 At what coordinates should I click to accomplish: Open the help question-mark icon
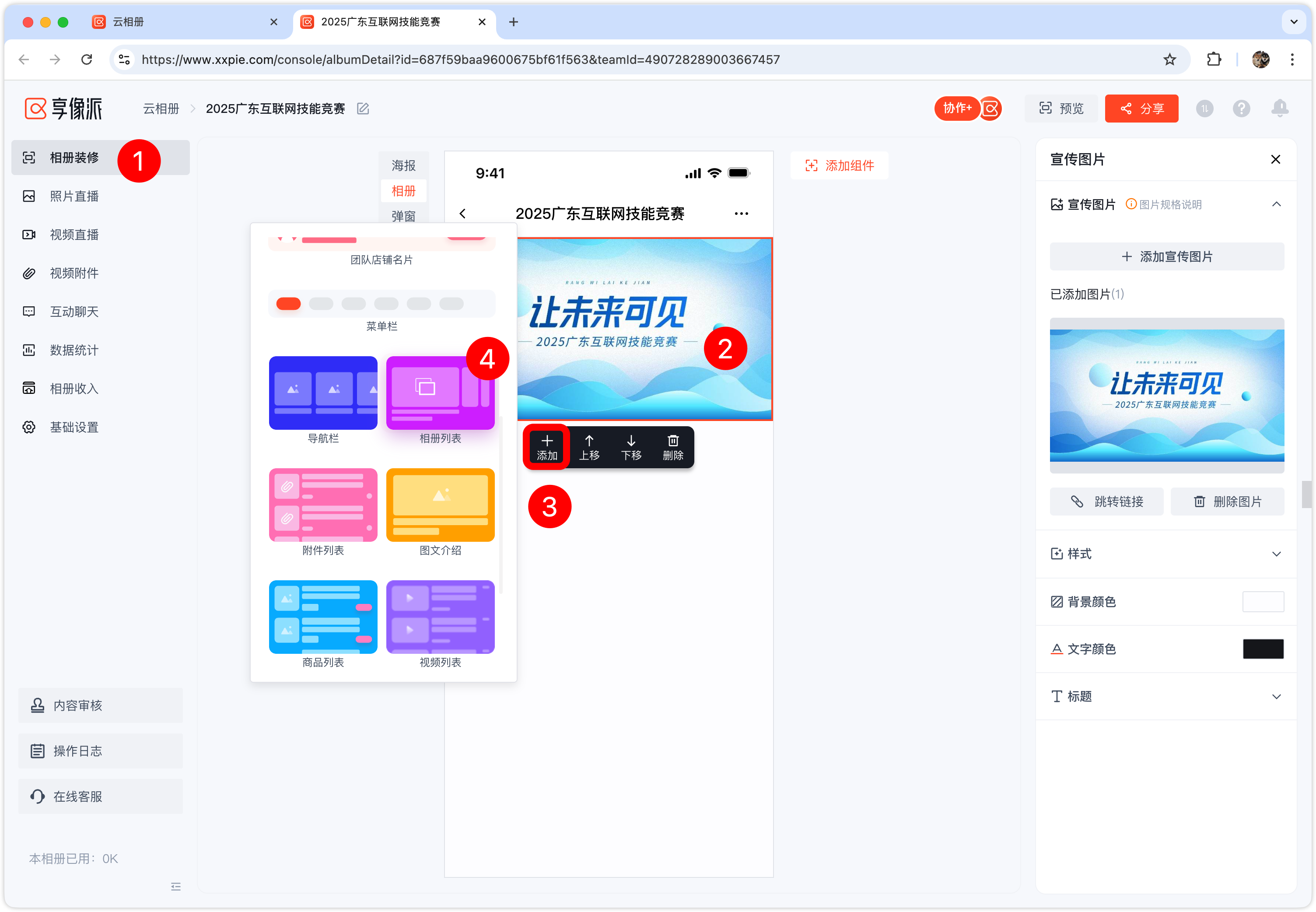[x=1241, y=109]
